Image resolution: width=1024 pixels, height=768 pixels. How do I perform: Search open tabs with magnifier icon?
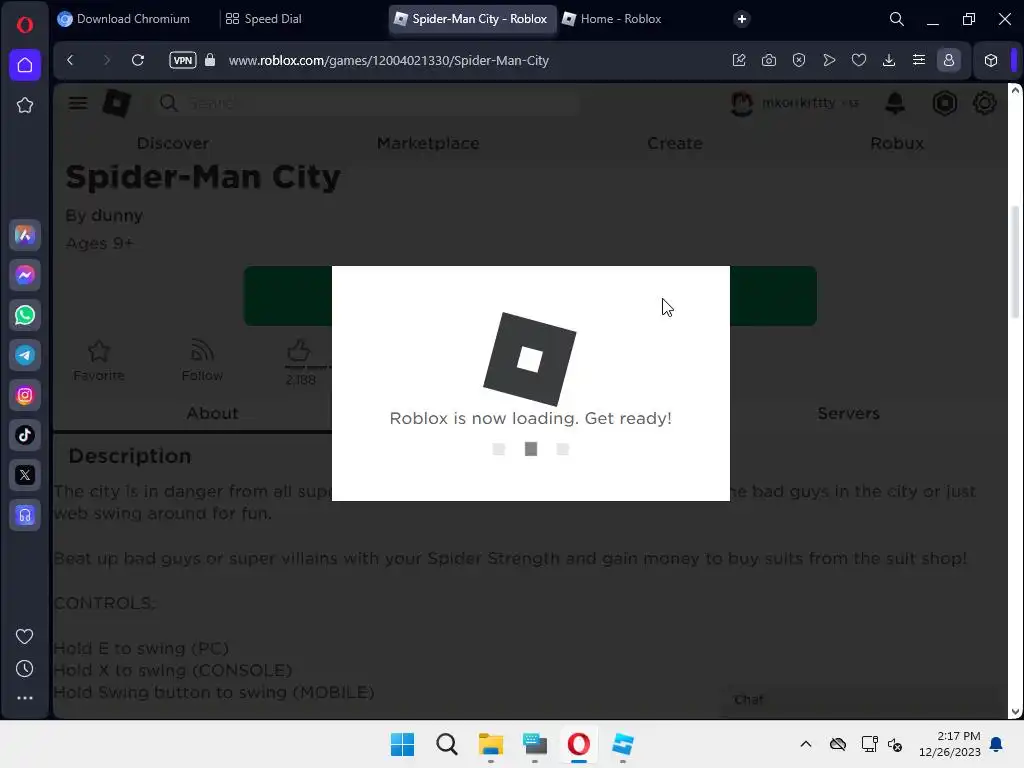[x=897, y=19]
